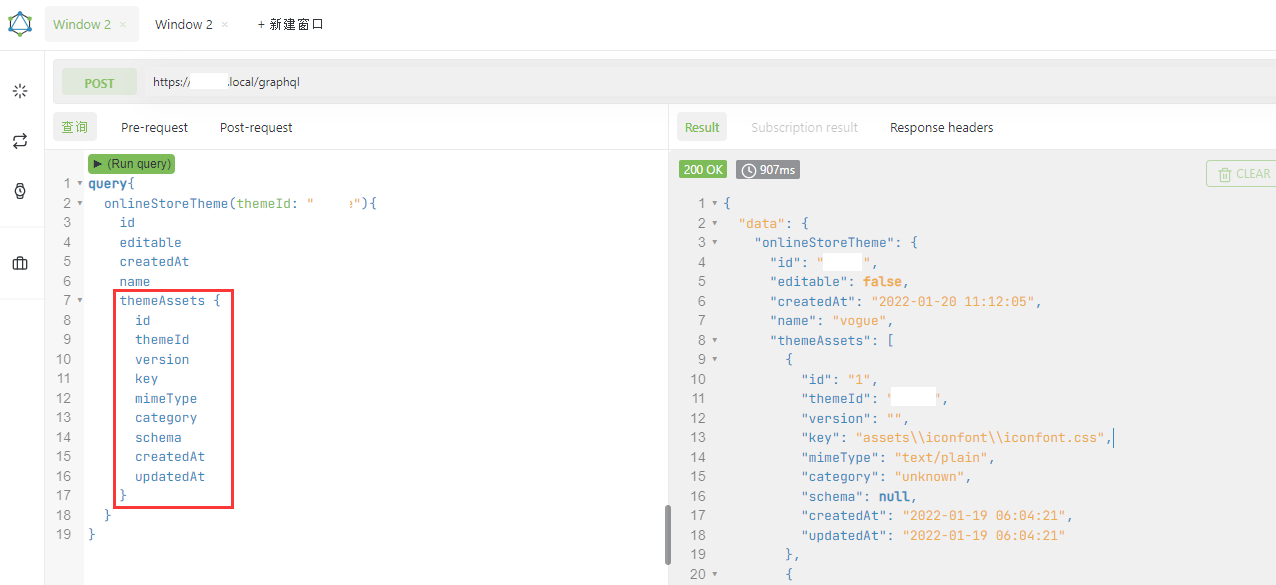Click the query editor vertical scrollbar thumb
The height and width of the screenshot is (585, 1276).
click(x=667, y=535)
